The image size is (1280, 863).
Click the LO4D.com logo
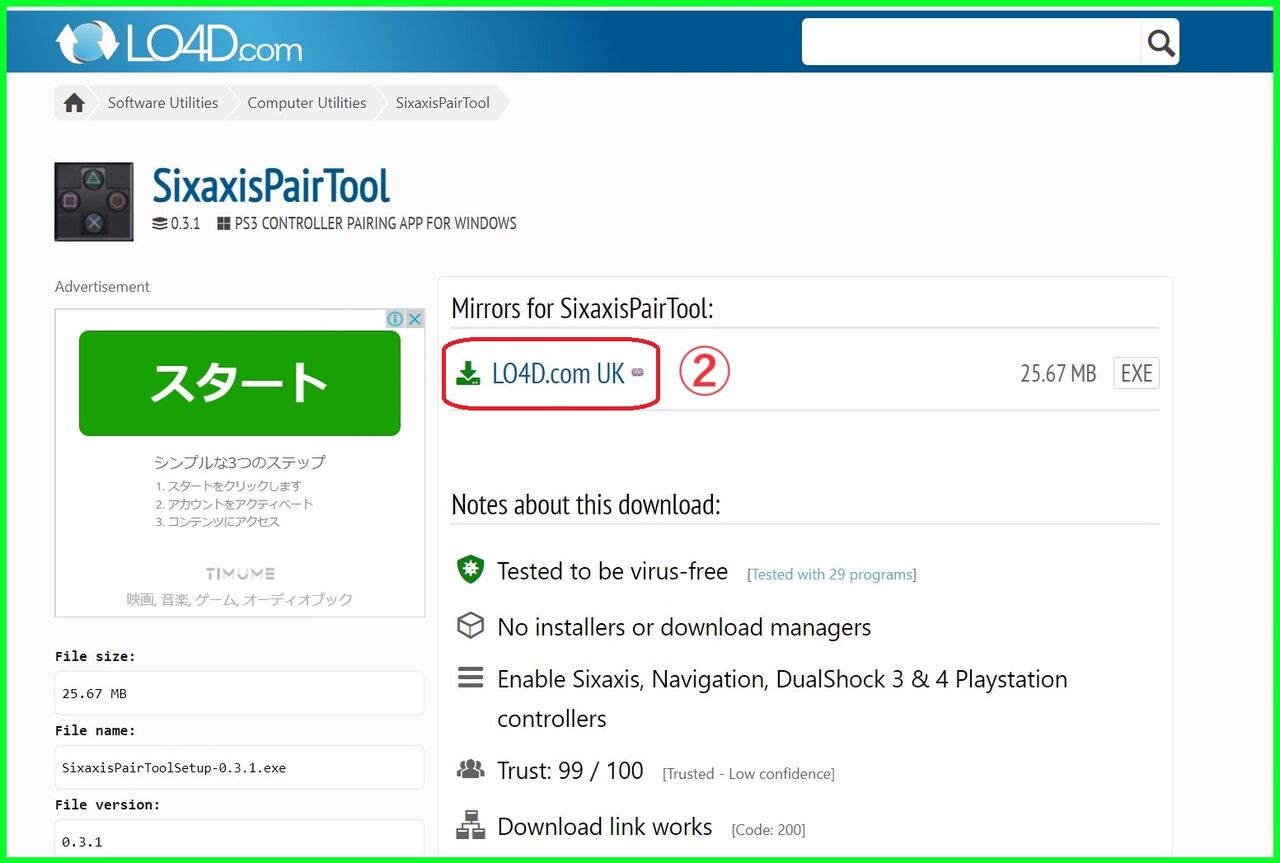click(178, 42)
